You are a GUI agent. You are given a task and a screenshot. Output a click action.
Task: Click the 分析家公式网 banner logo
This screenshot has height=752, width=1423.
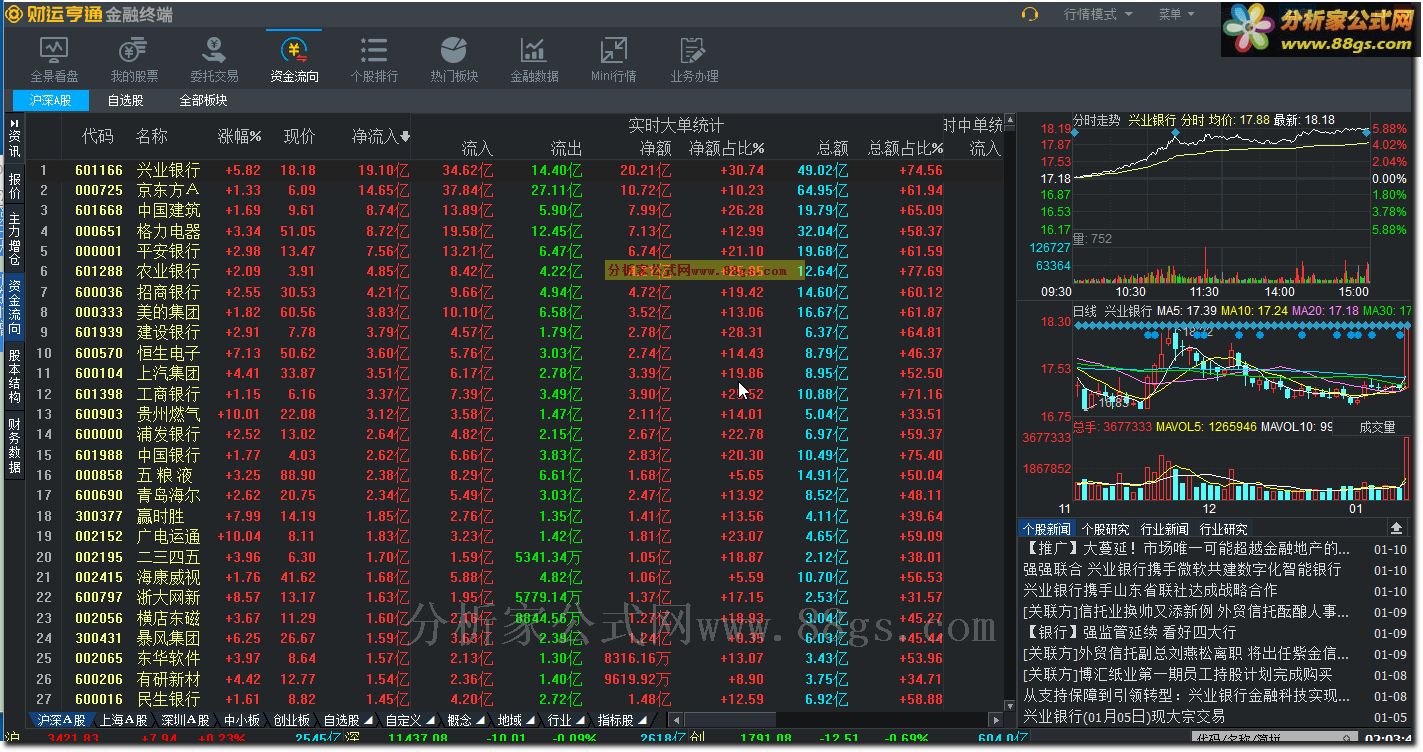1320,28
